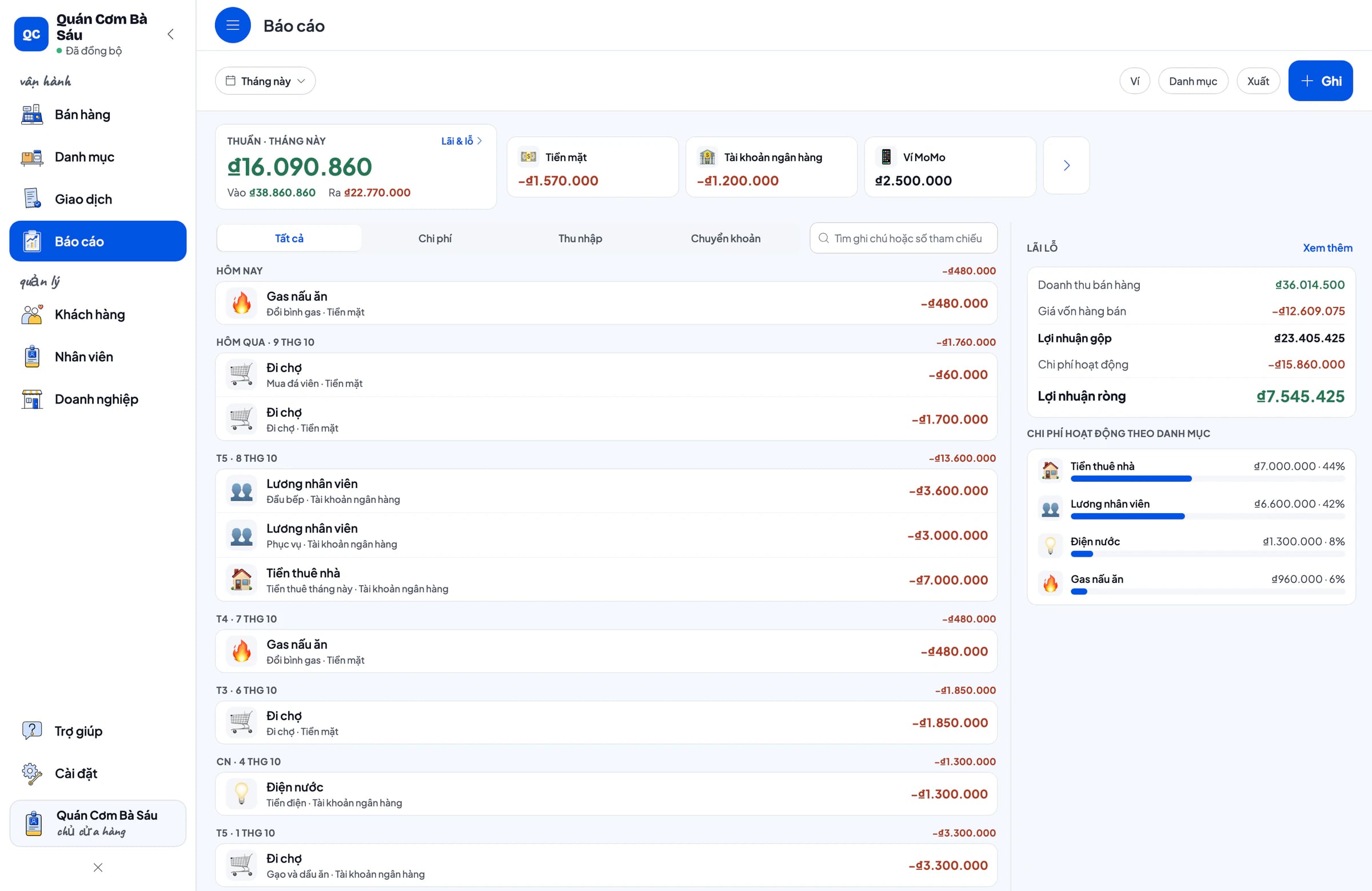Viewport: 1372px width, 891px height.
Task: Open the Điện nước -₫1.300.000 transaction
Action: tap(607, 794)
